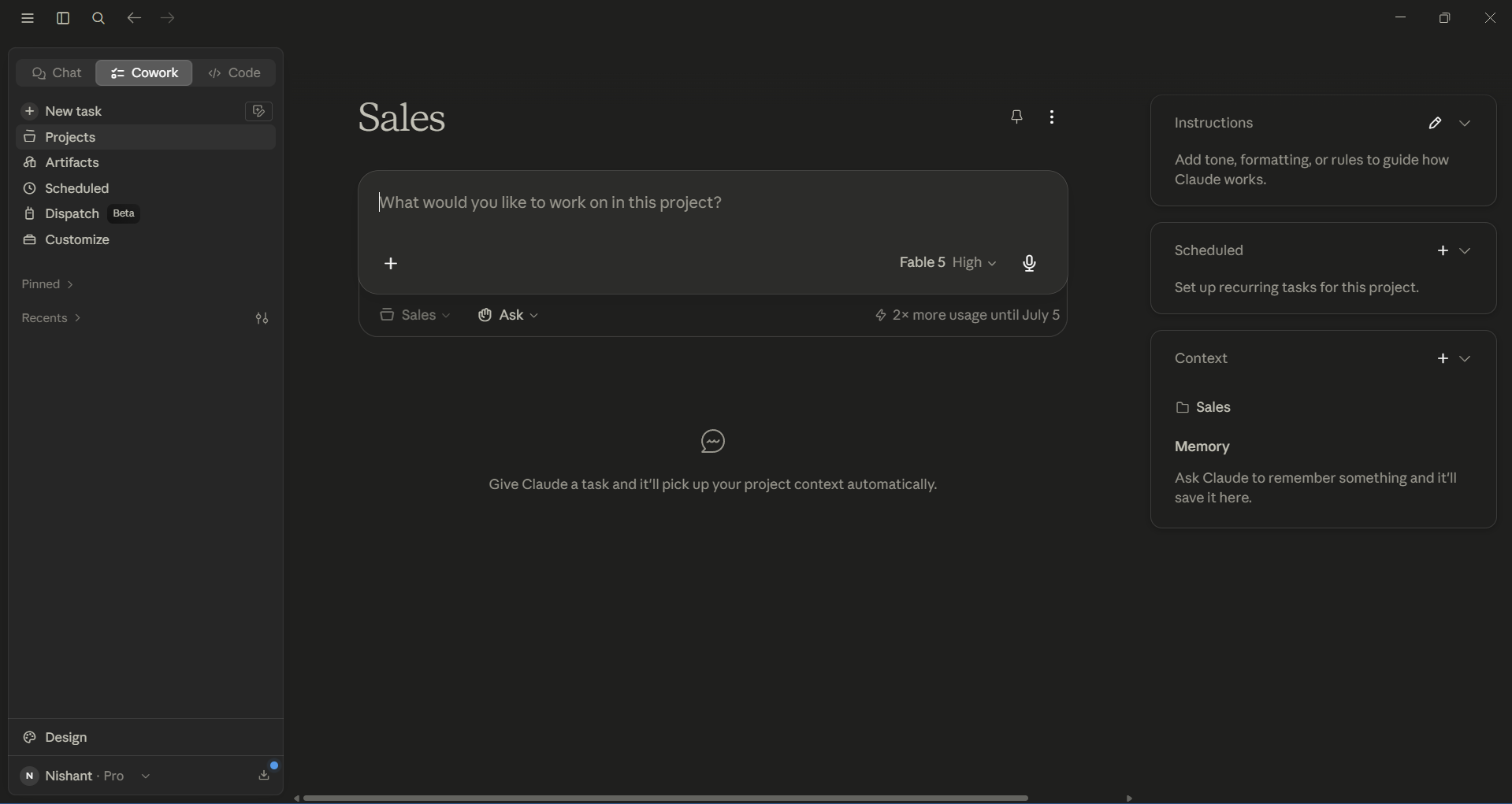The image size is (1512, 804).
Task: Click the horizontal scrollbar at the bottom
Action: coord(666,798)
